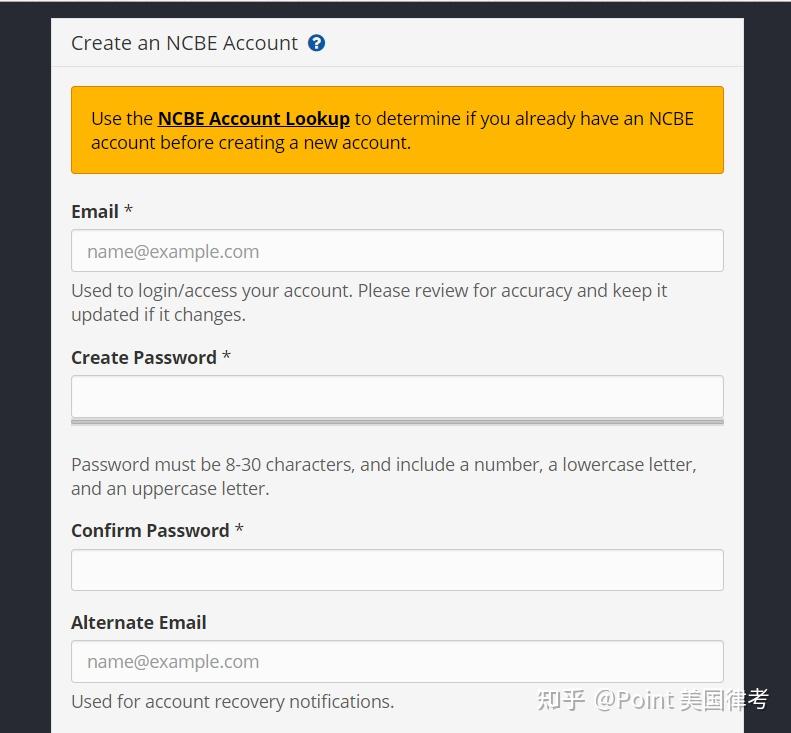The image size is (791, 733).
Task: Open the NCBE Account Lookup link
Action: [x=253, y=118]
